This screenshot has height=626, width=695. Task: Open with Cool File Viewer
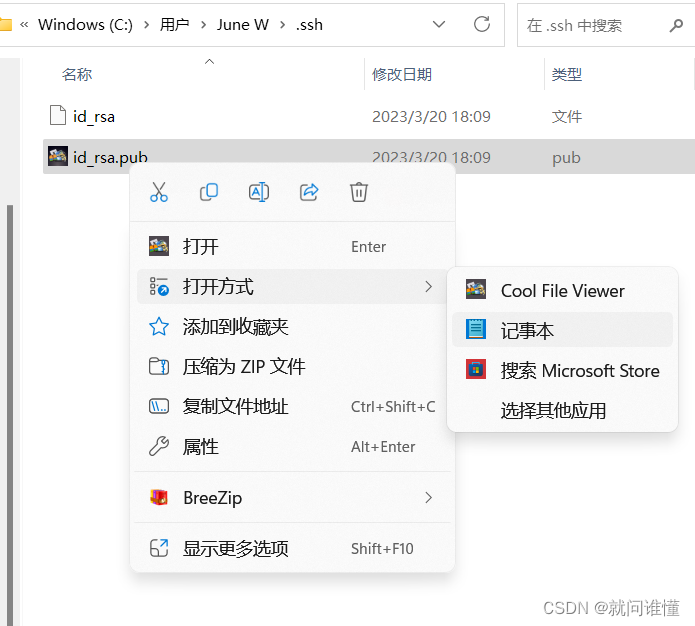(562, 290)
